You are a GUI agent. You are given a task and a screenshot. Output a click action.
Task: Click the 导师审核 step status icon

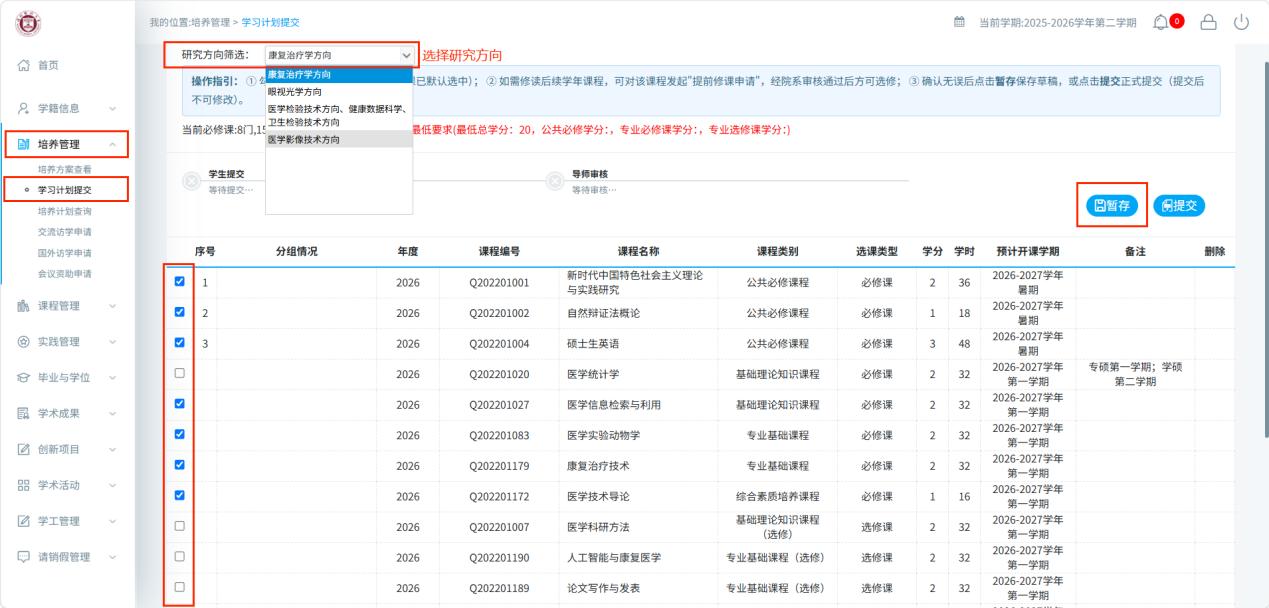point(554,181)
